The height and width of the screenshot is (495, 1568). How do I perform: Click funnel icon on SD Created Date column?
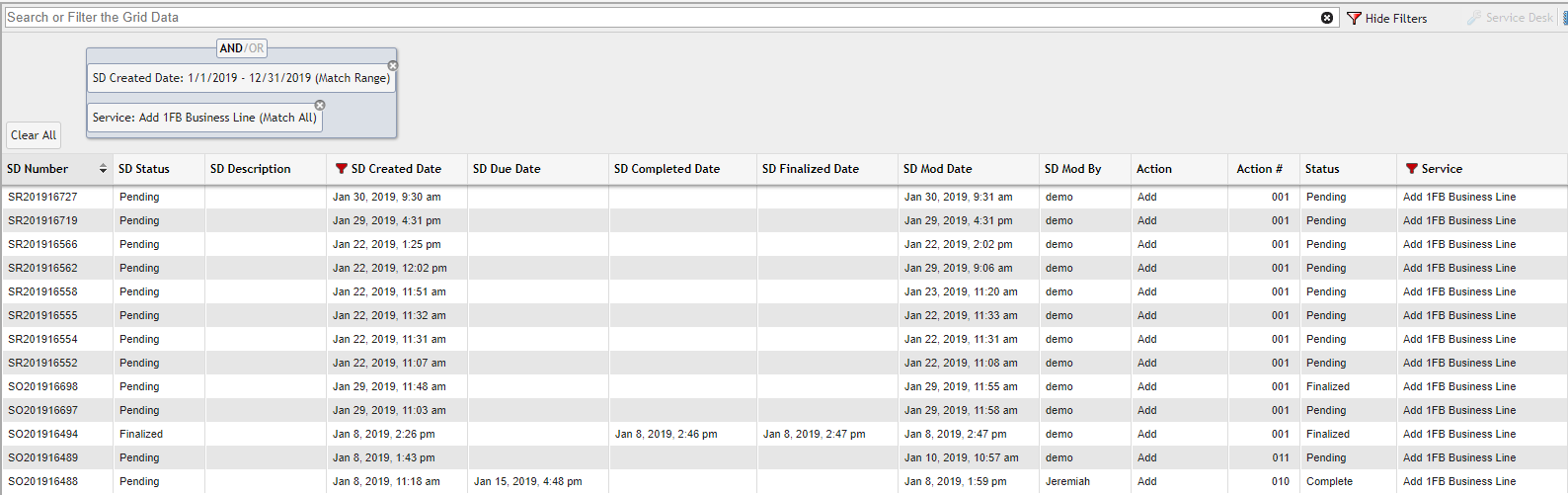tap(341, 169)
